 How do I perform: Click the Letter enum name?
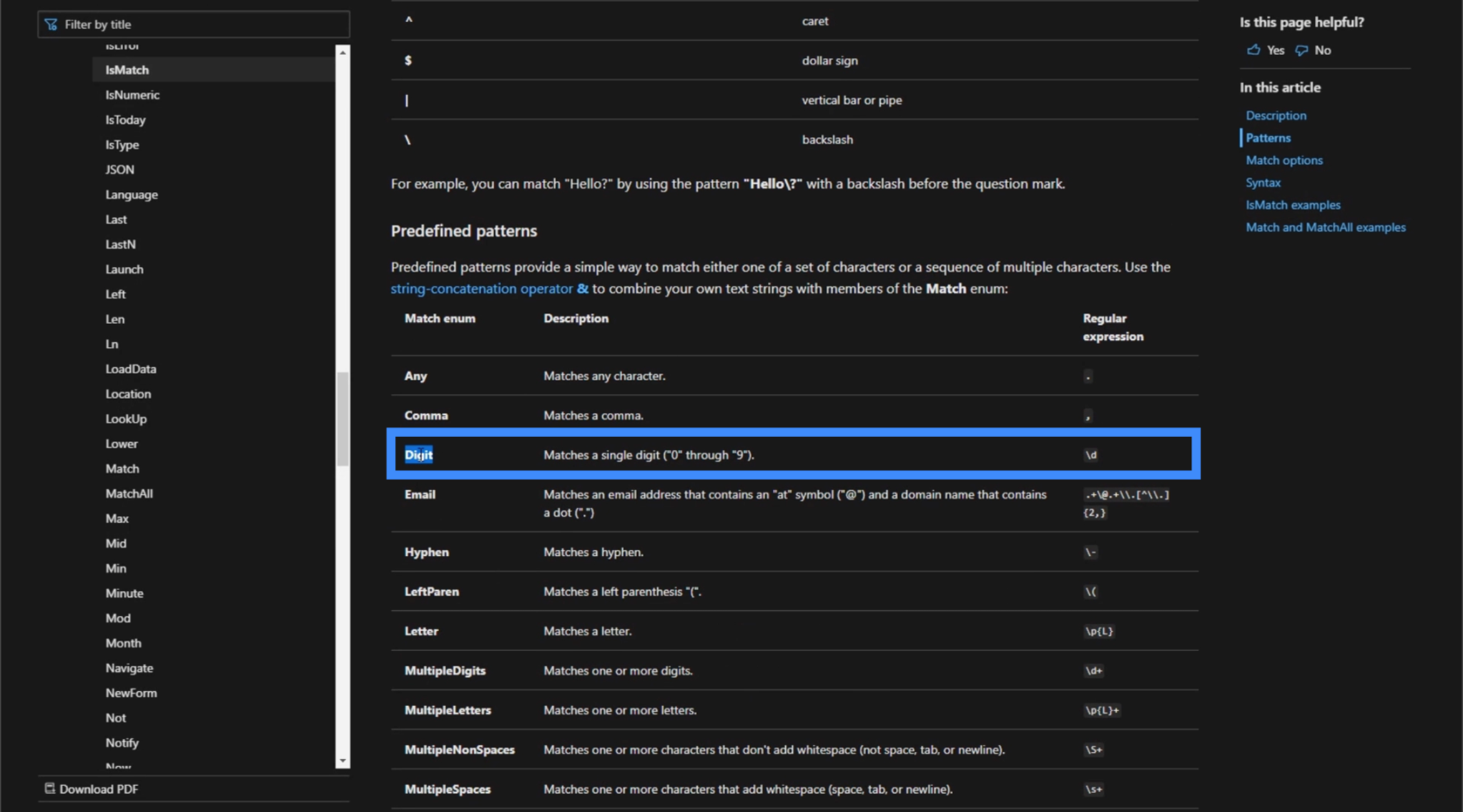[x=421, y=631]
